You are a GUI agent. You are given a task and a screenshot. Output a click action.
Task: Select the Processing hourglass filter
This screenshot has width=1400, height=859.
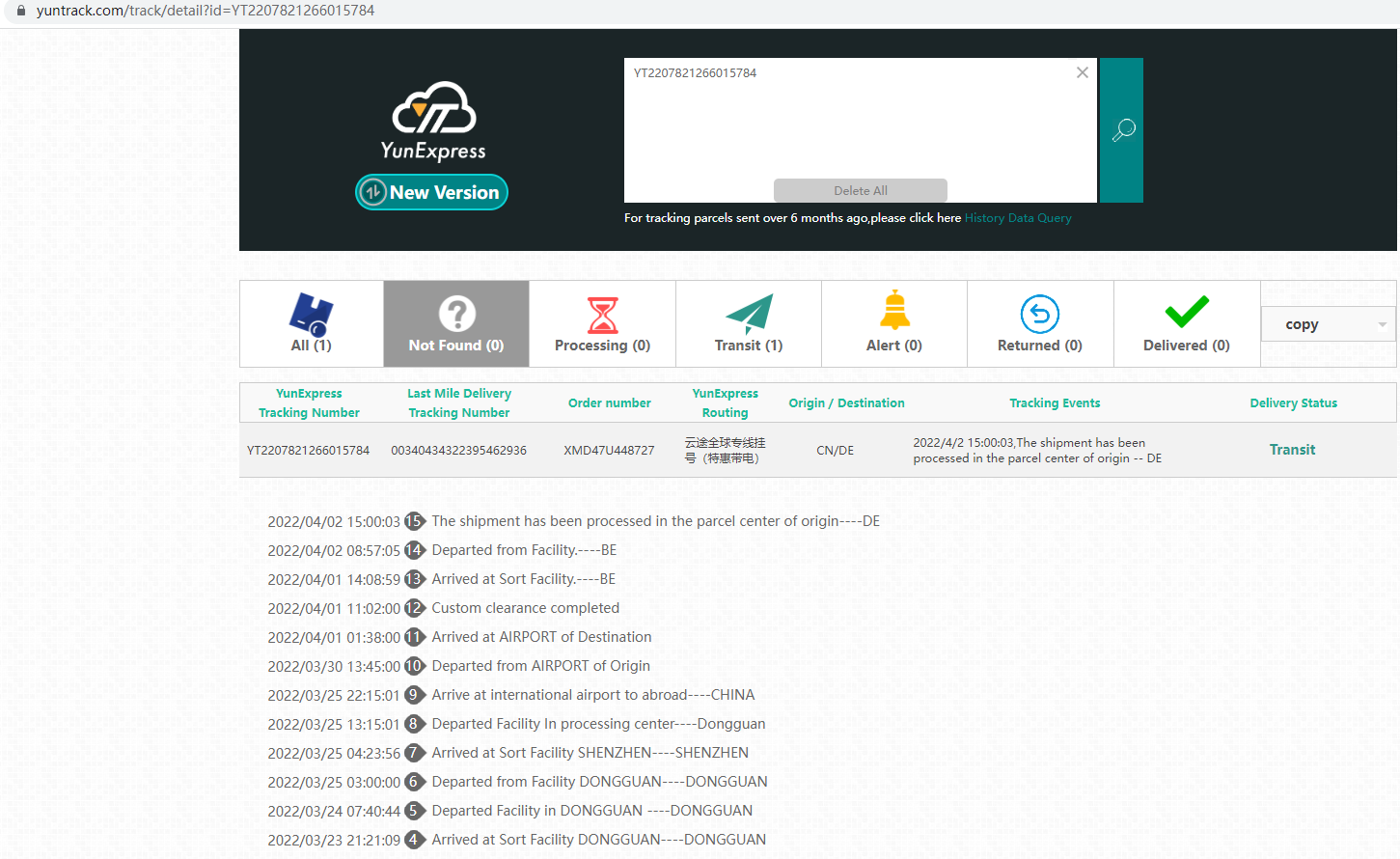pyautogui.click(x=602, y=323)
